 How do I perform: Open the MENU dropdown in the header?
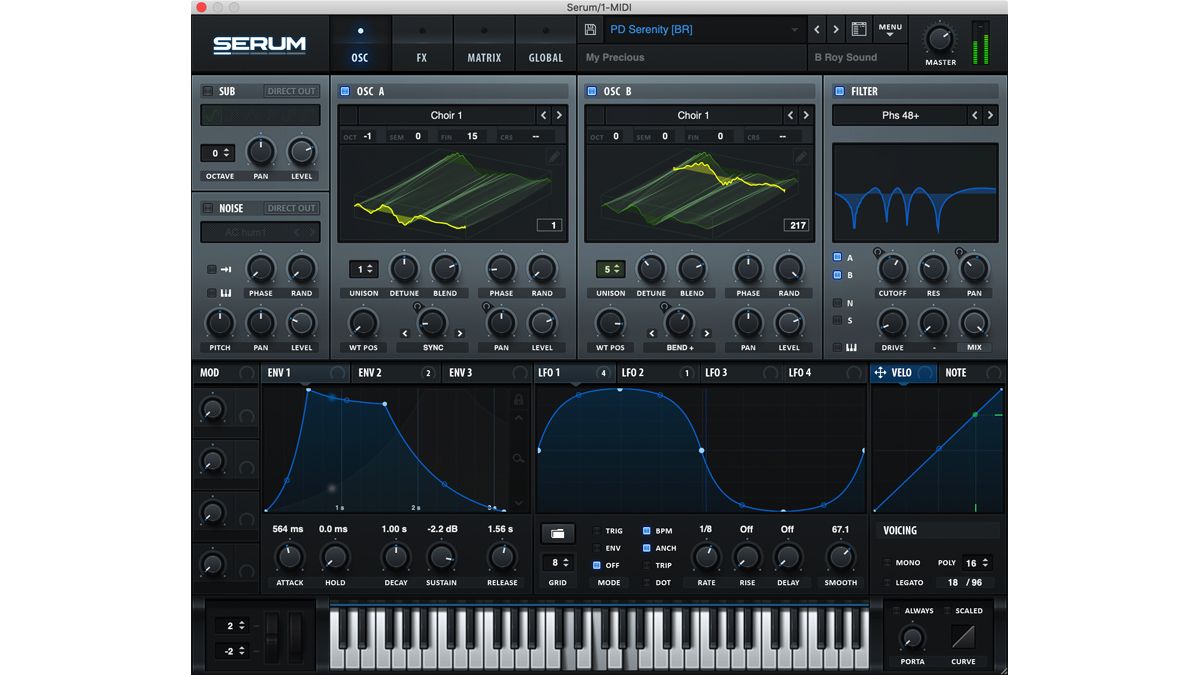pyautogui.click(x=890, y=28)
